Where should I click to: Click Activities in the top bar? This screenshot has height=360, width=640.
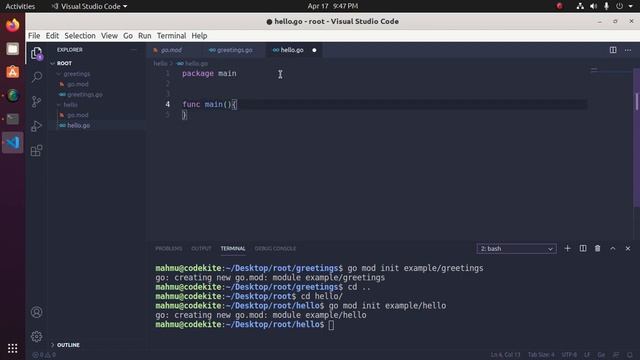(20, 6)
